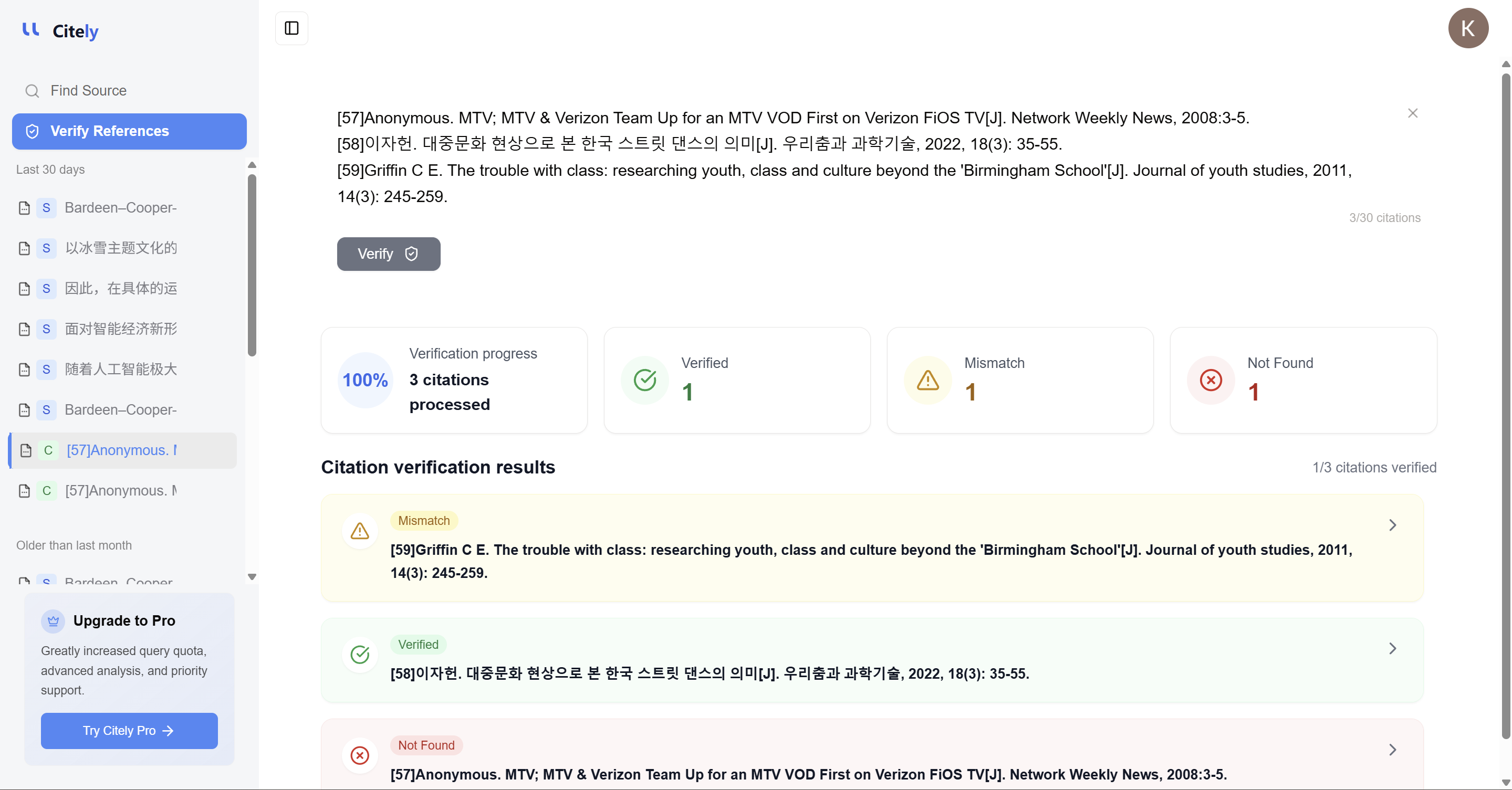Viewport: 1512px width, 790px height.
Task: Click the Verified green checkmark summary icon
Action: [x=644, y=380]
